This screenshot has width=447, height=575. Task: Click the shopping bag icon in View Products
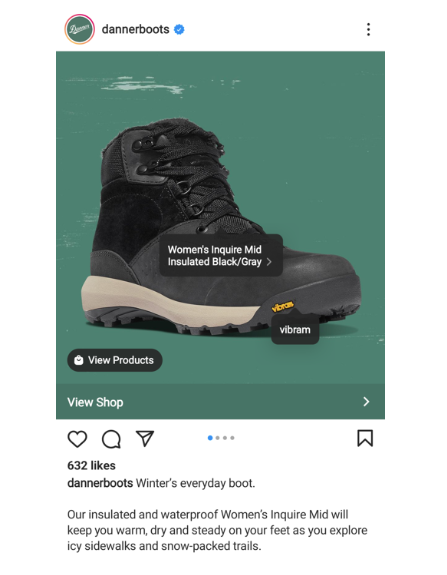78,360
